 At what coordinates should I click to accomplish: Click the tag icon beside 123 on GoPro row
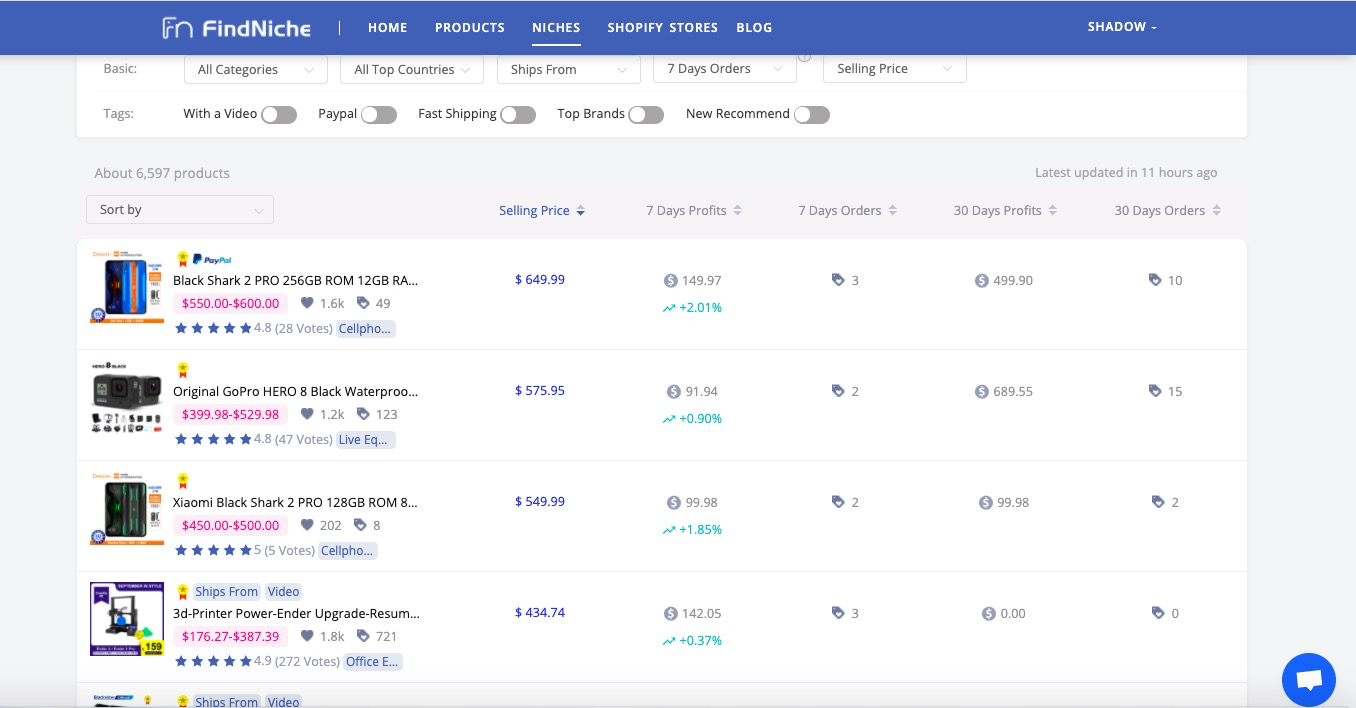click(363, 414)
